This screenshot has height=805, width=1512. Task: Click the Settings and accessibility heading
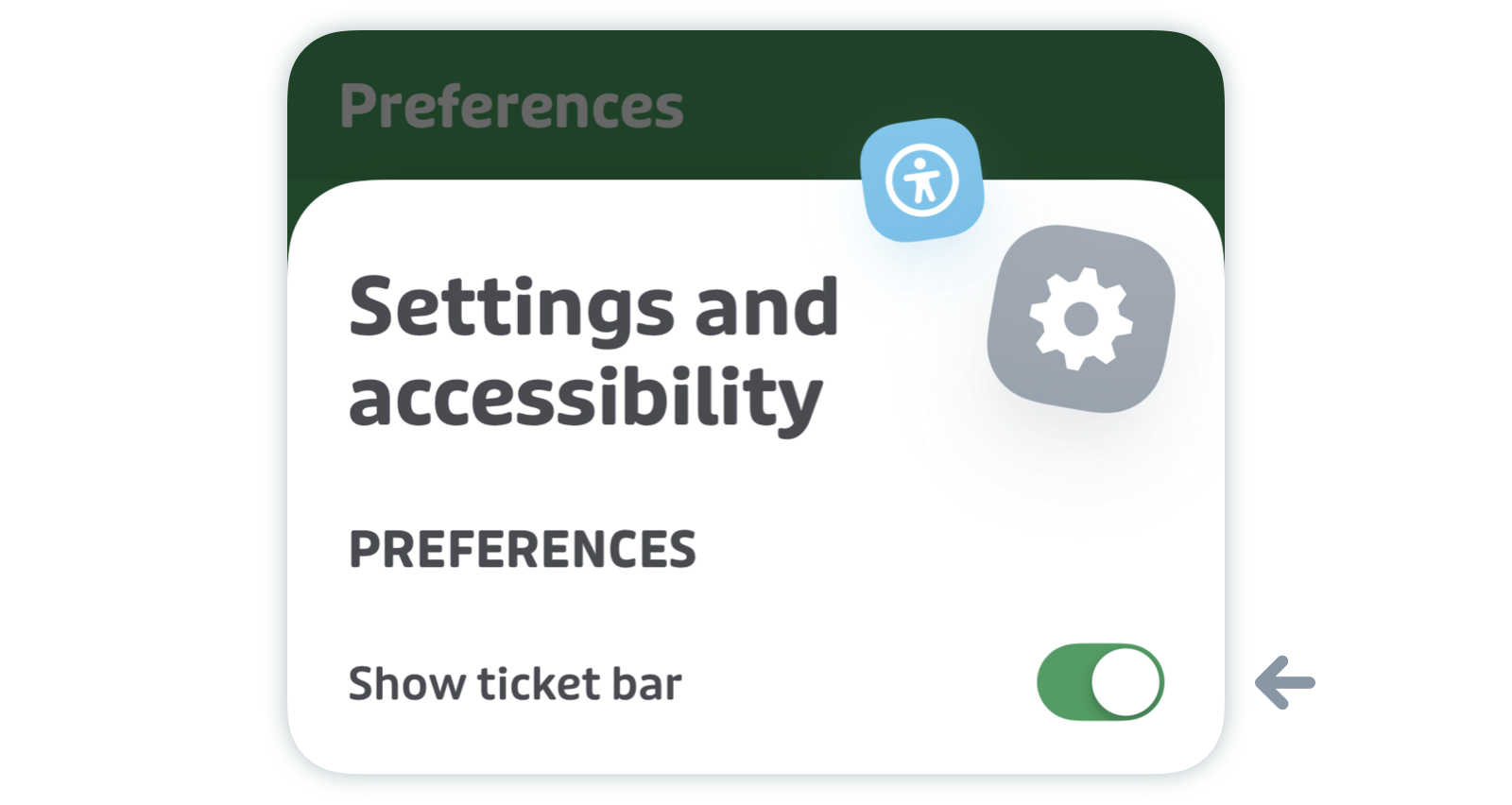coord(593,352)
